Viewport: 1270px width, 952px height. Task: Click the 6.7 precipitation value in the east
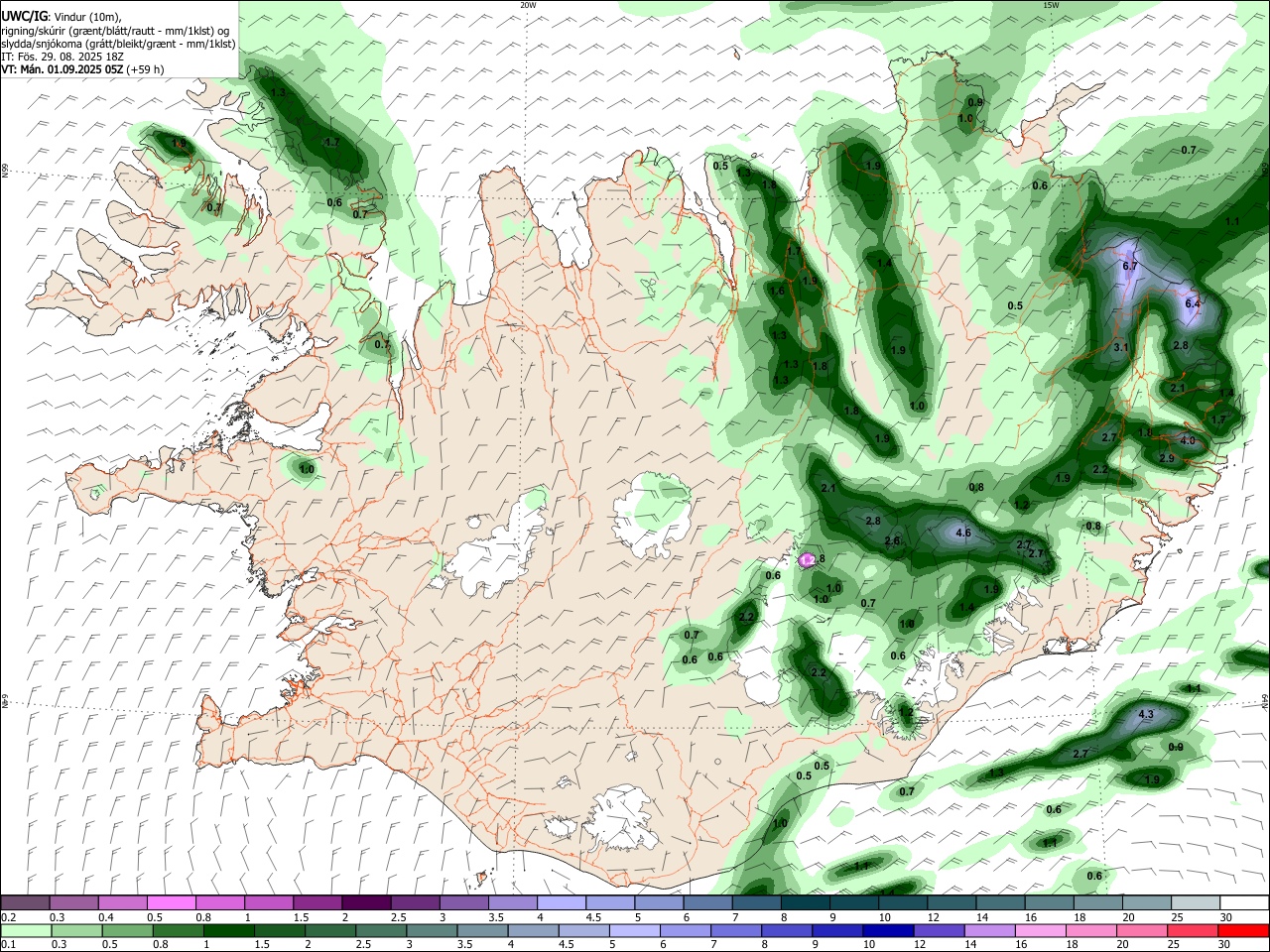[1129, 267]
